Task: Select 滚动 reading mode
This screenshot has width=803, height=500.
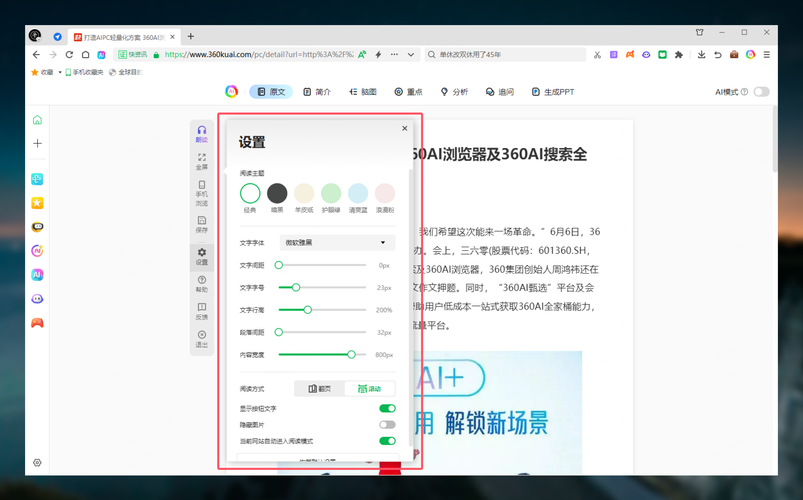Action: [x=369, y=389]
